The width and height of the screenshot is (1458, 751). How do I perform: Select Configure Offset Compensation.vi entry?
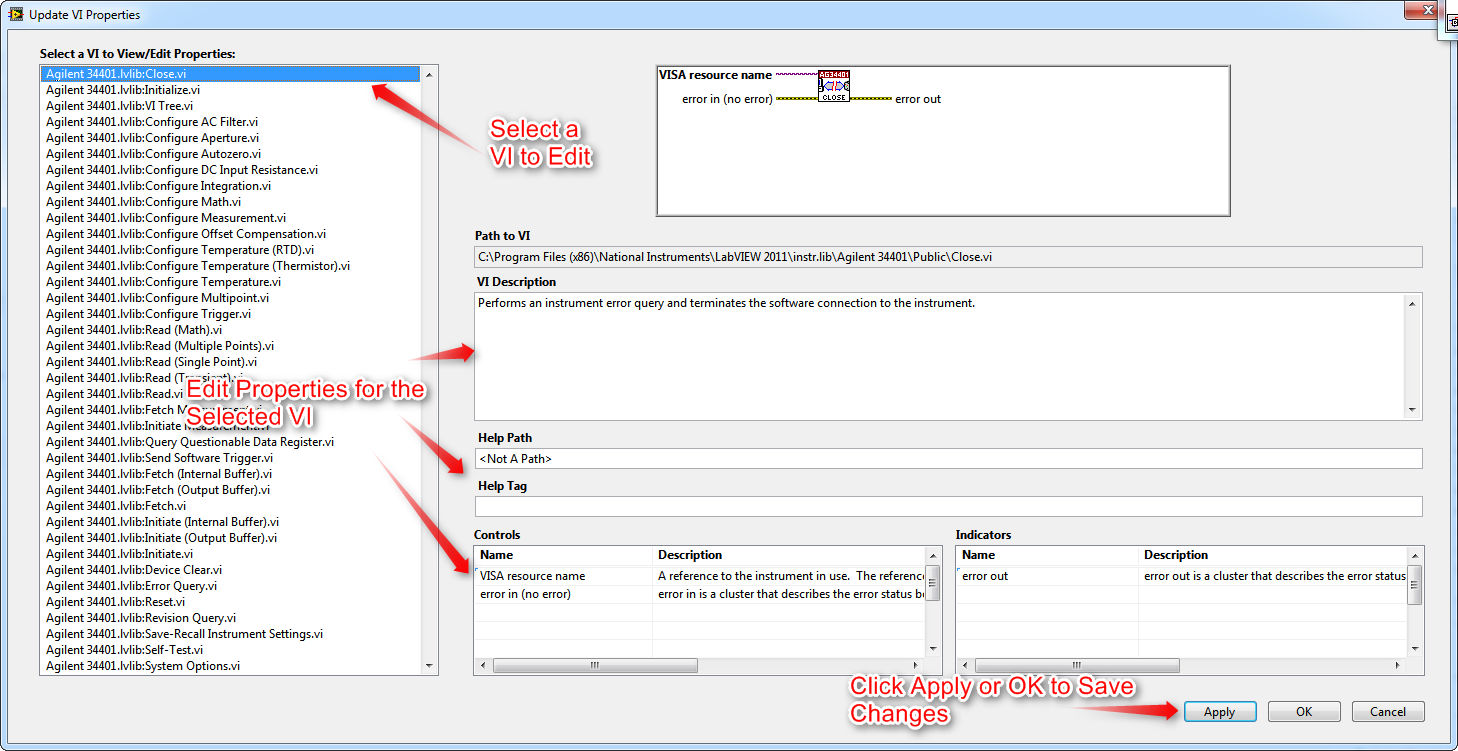pos(231,234)
